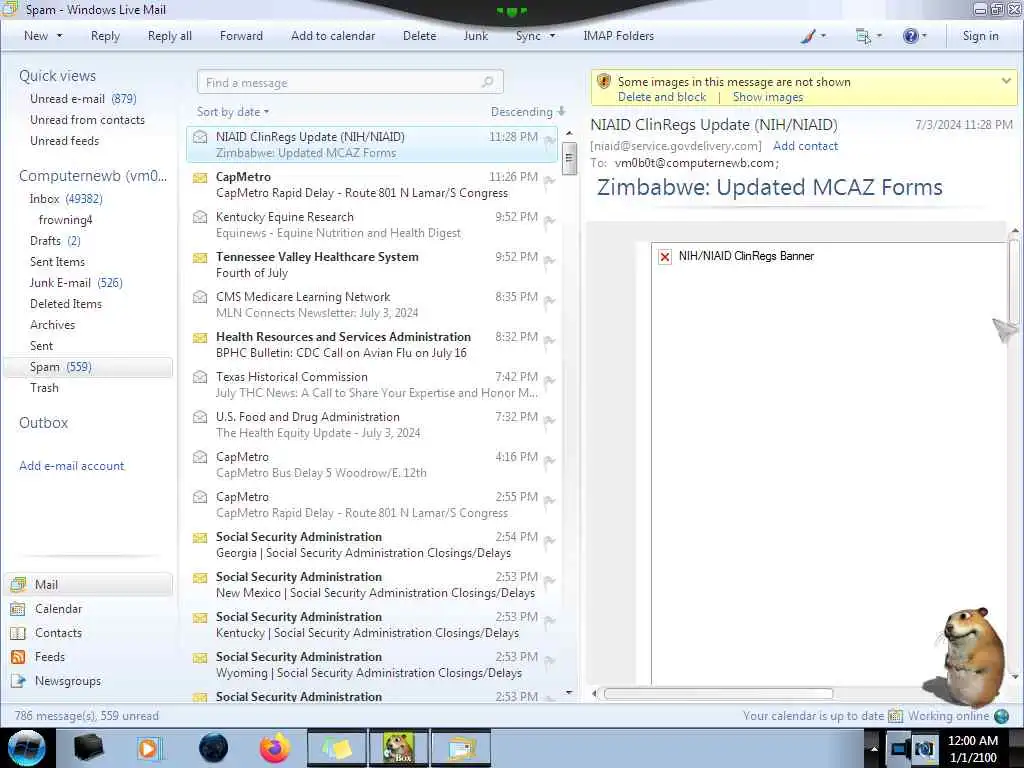Click the unread envelope icon for Health Resources and Services
Screen dimensions: 1024x768
[200, 338]
